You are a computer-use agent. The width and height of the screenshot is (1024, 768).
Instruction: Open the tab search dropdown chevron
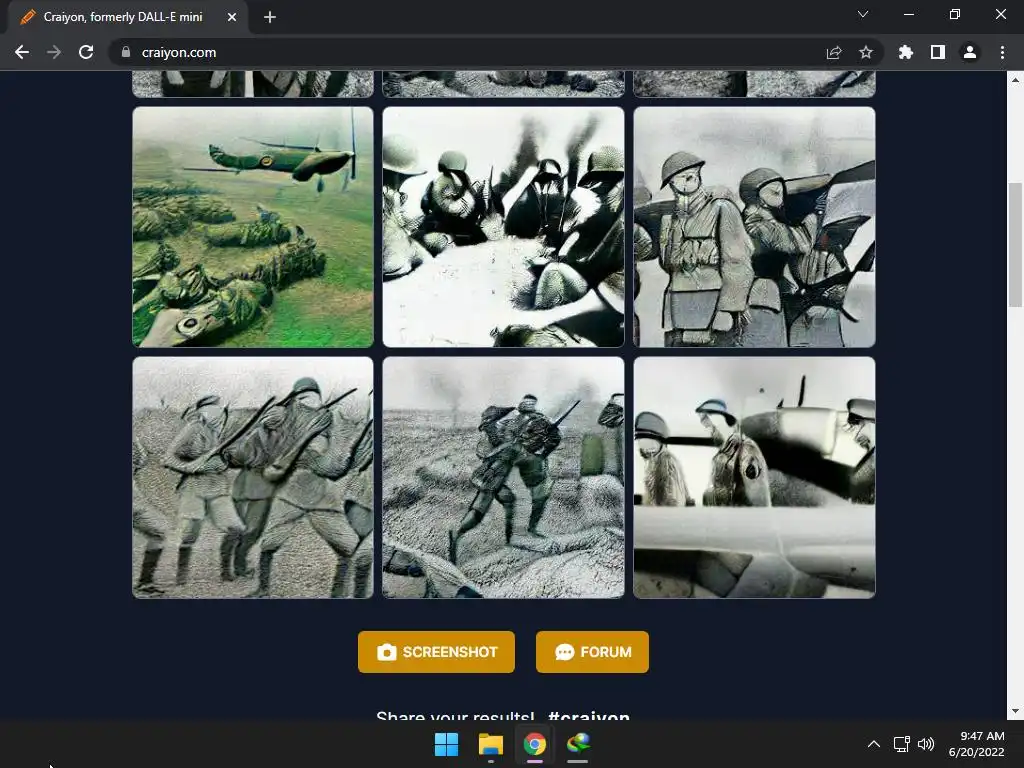pyautogui.click(x=863, y=14)
